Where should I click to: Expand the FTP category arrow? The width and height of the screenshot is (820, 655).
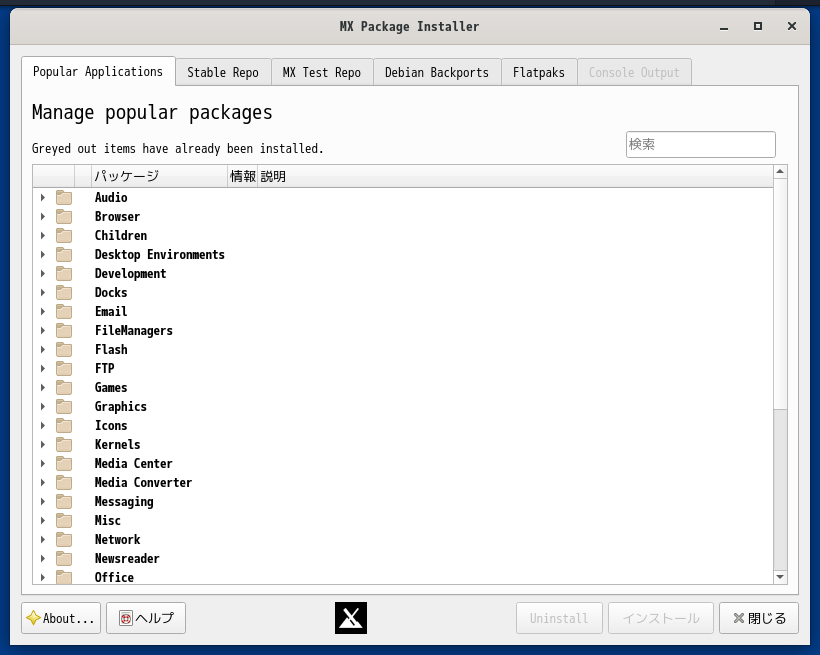point(43,369)
